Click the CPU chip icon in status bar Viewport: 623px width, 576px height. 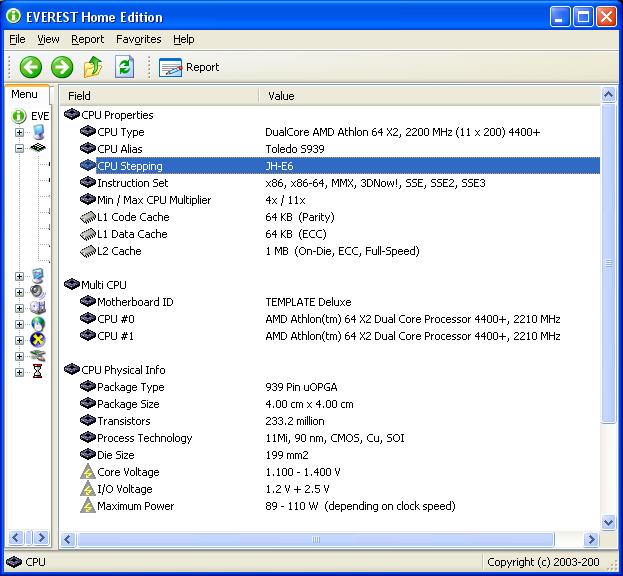pos(14,562)
